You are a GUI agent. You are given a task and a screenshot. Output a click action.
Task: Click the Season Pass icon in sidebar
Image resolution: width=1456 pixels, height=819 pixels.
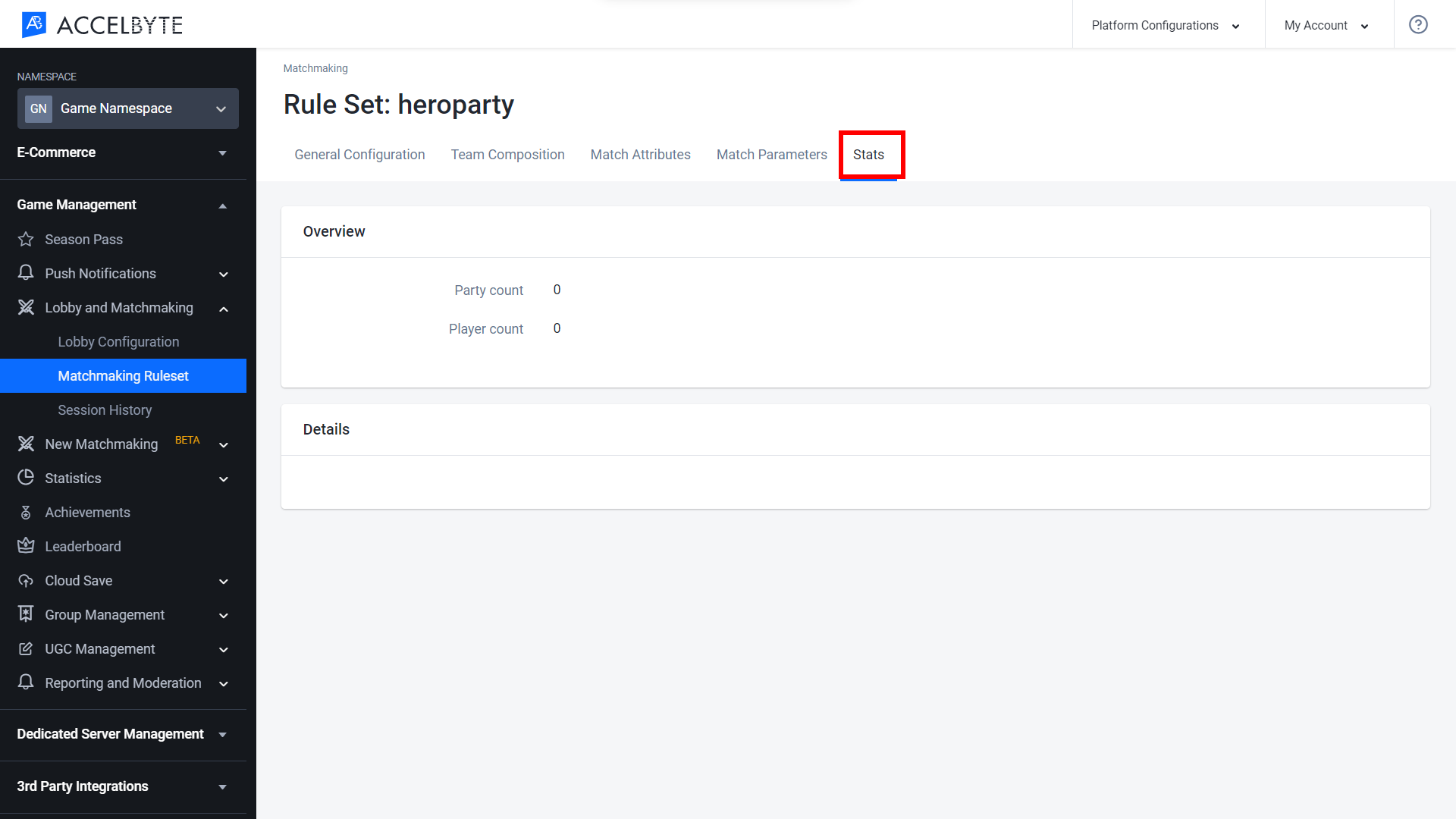[26, 239]
